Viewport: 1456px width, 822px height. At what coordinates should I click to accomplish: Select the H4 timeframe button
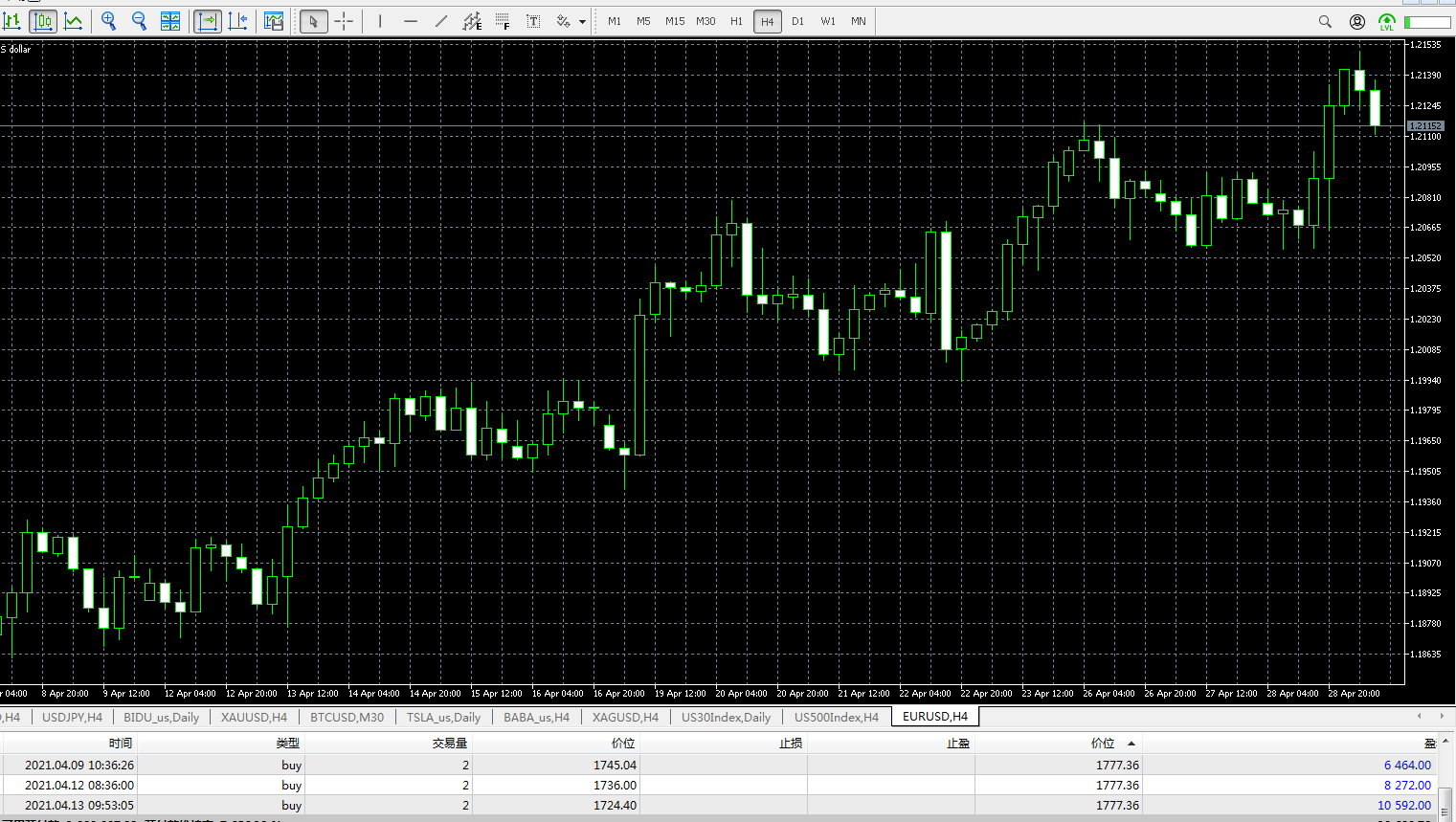767,21
